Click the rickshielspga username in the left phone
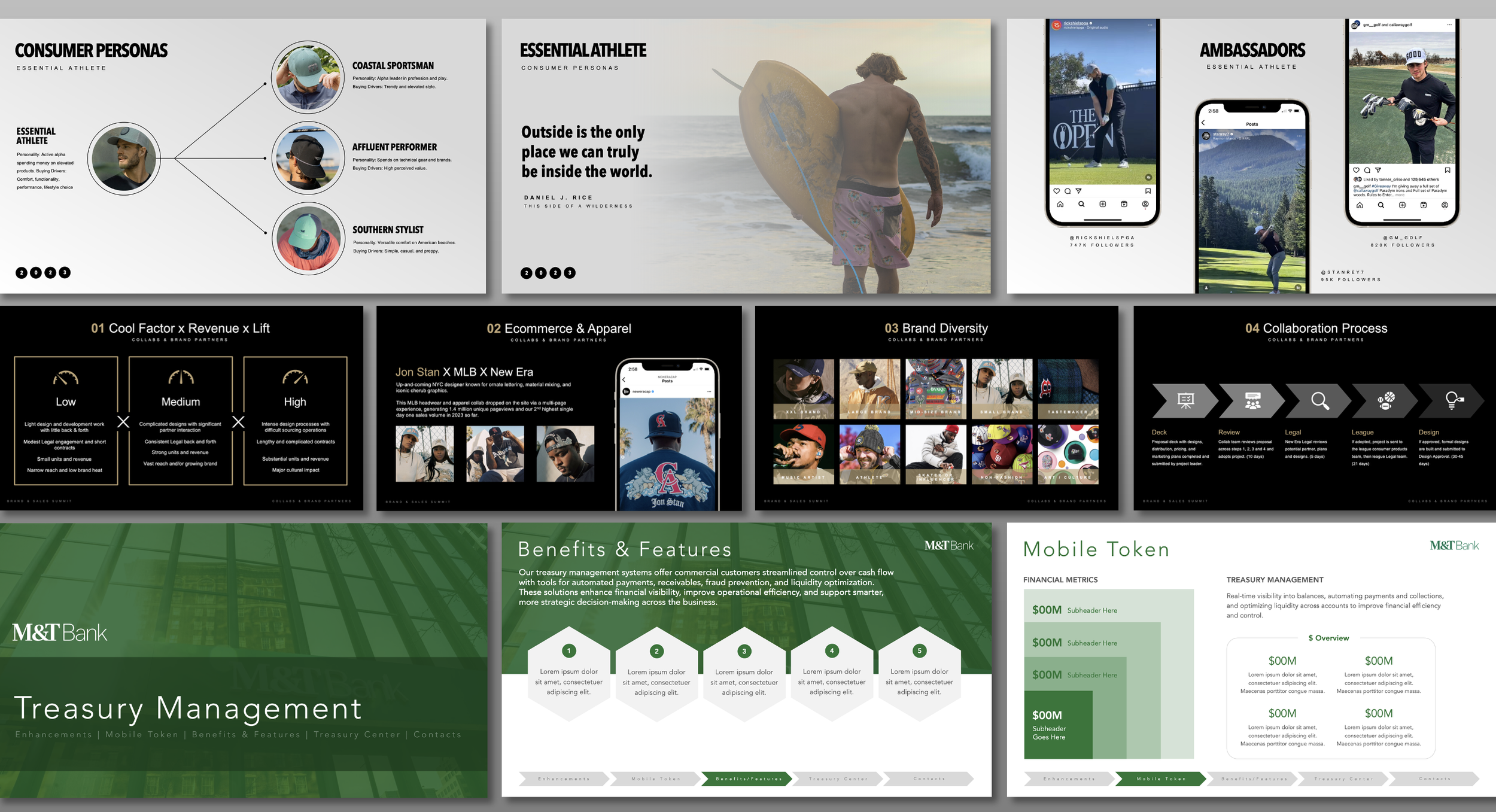The width and height of the screenshot is (1496, 812). (1075, 23)
